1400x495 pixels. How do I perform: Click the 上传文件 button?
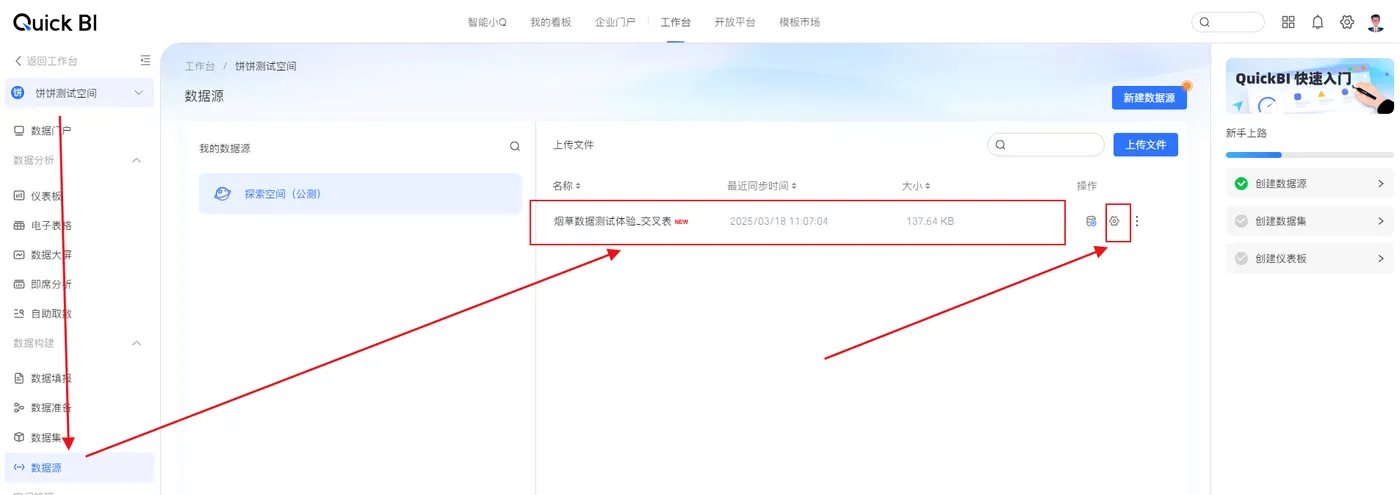point(1146,145)
